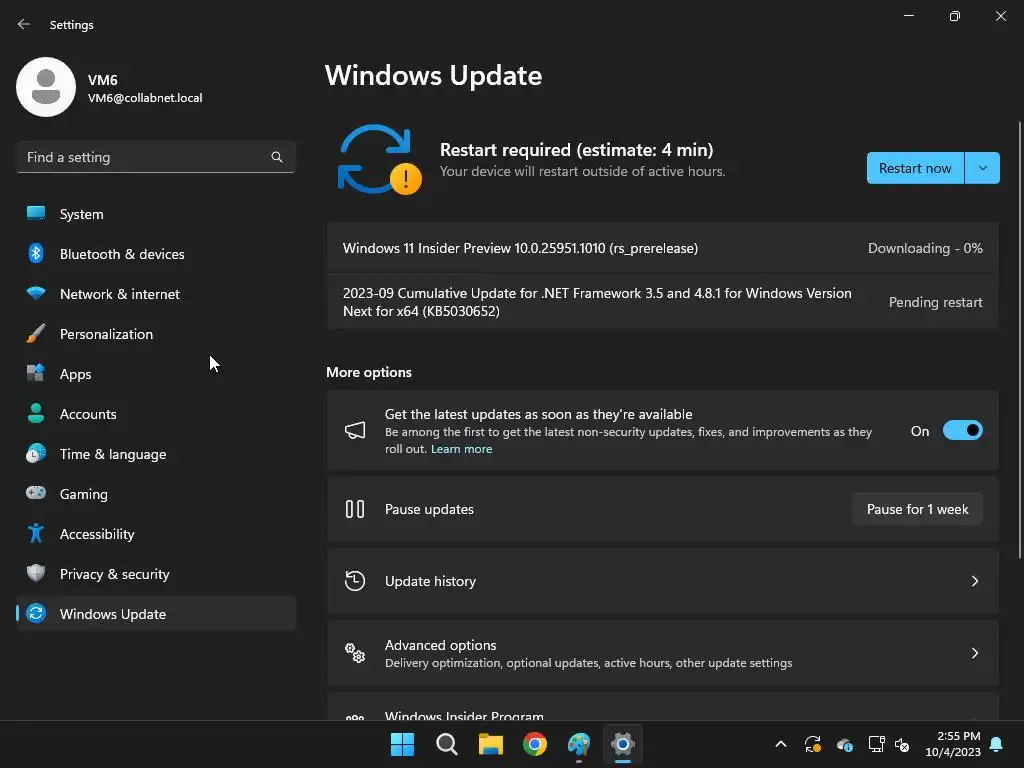Click the megaphone latest updates icon
Image resolution: width=1024 pixels, height=768 pixels.
[x=355, y=430]
